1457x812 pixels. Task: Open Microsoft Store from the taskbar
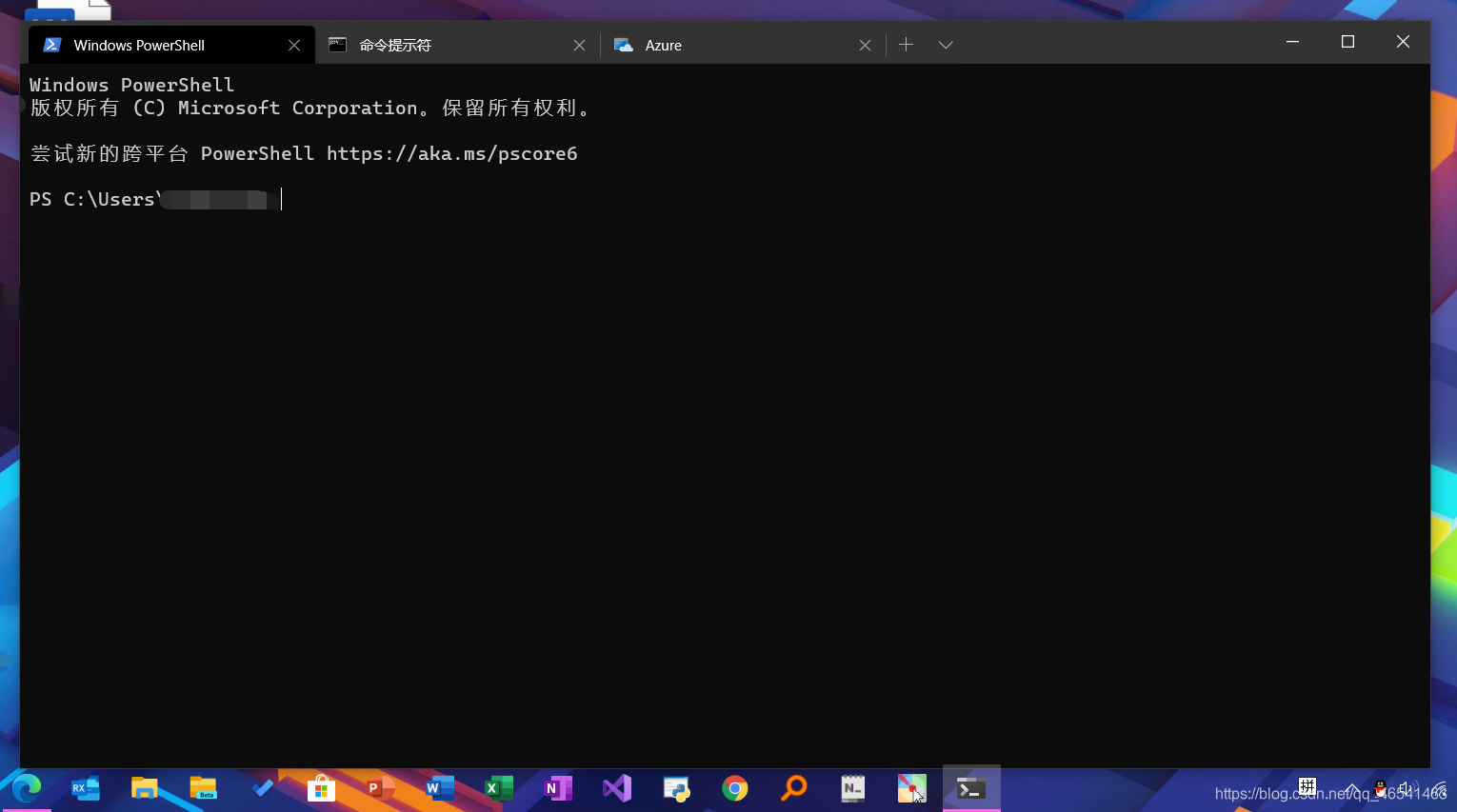point(322,788)
